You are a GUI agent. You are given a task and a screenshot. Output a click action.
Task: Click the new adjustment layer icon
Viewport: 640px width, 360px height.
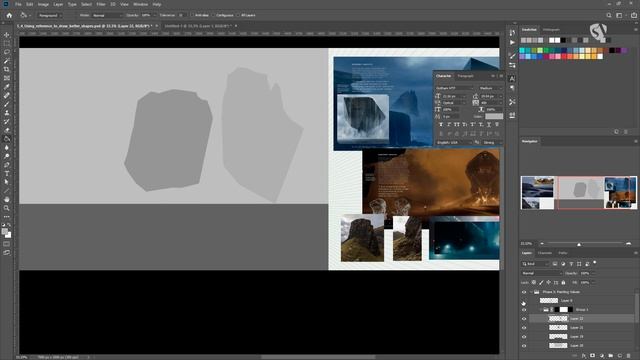[602, 356]
